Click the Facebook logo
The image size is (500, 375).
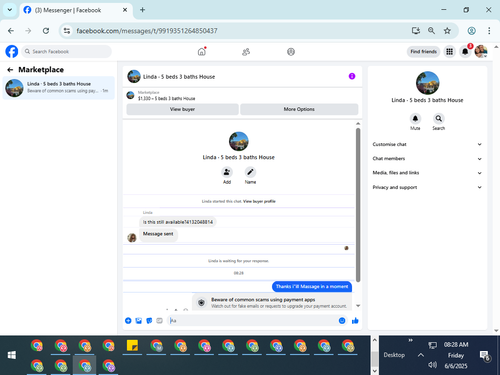12,52
